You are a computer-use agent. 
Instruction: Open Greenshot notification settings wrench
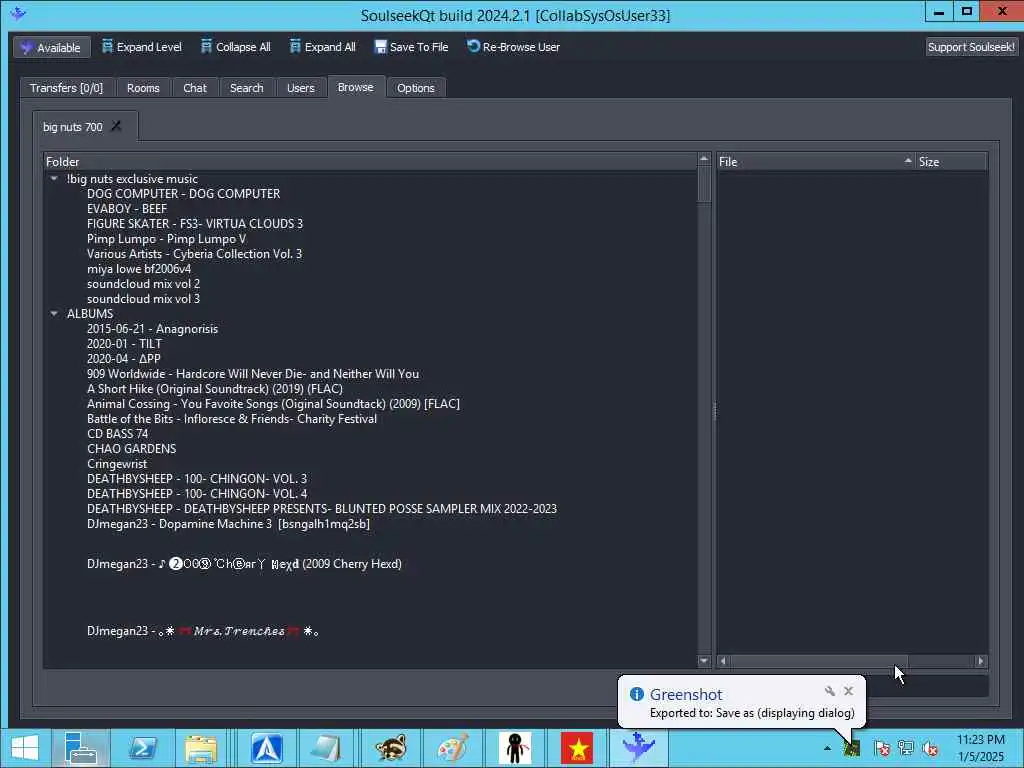tap(830, 691)
